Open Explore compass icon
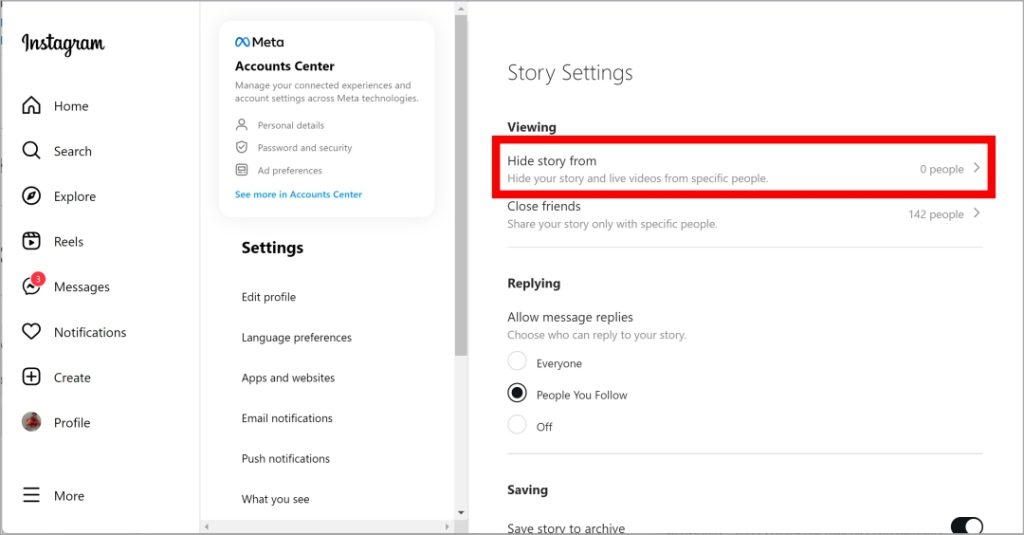 pos(31,196)
